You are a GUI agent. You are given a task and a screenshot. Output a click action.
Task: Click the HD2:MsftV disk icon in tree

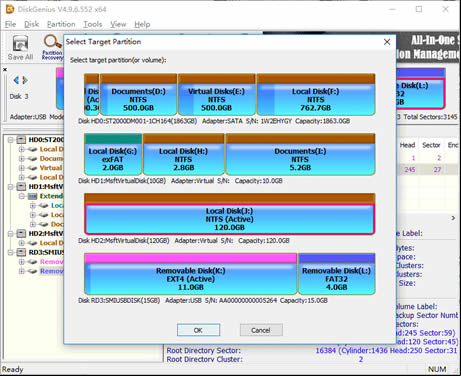click(x=22, y=233)
